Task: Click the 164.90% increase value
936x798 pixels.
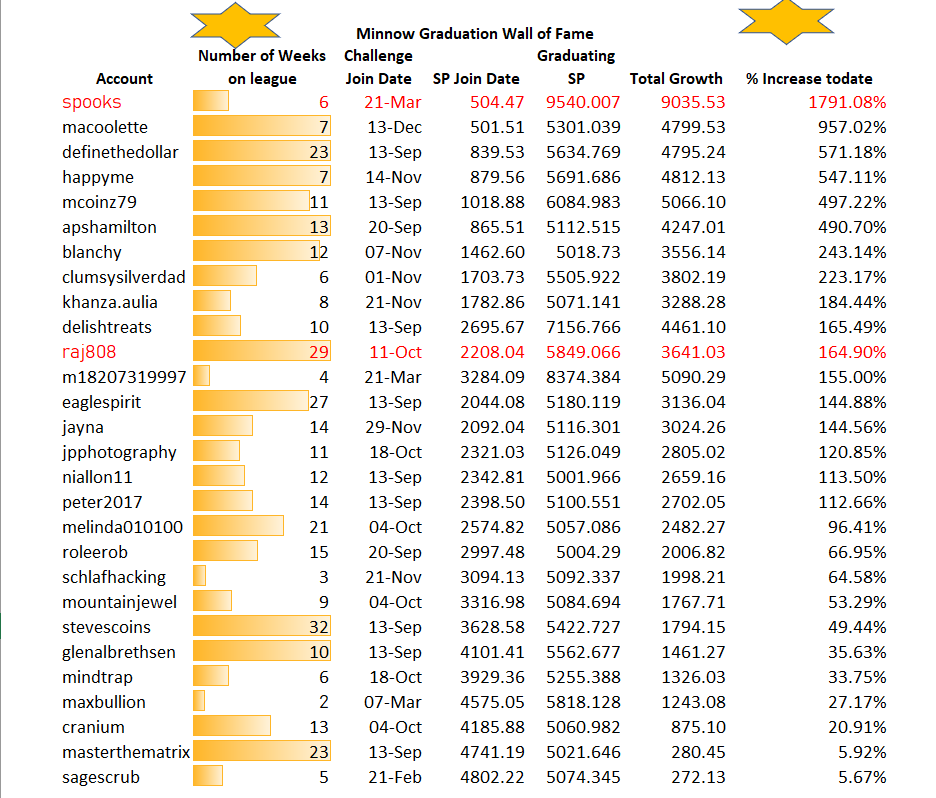Action: (x=852, y=352)
